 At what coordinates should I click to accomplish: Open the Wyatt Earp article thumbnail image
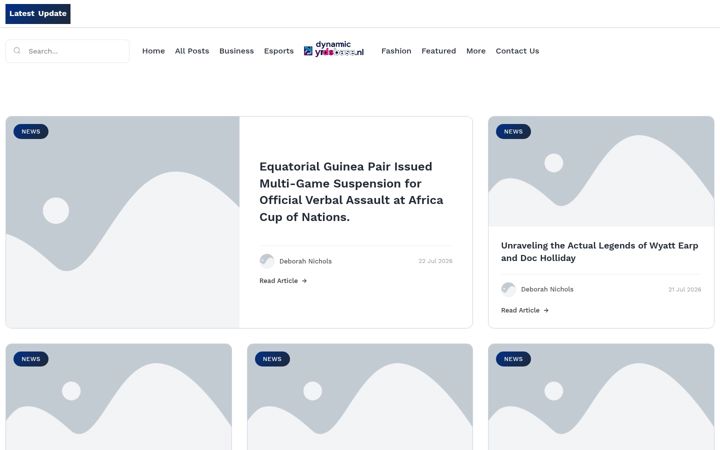click(601, 171)
